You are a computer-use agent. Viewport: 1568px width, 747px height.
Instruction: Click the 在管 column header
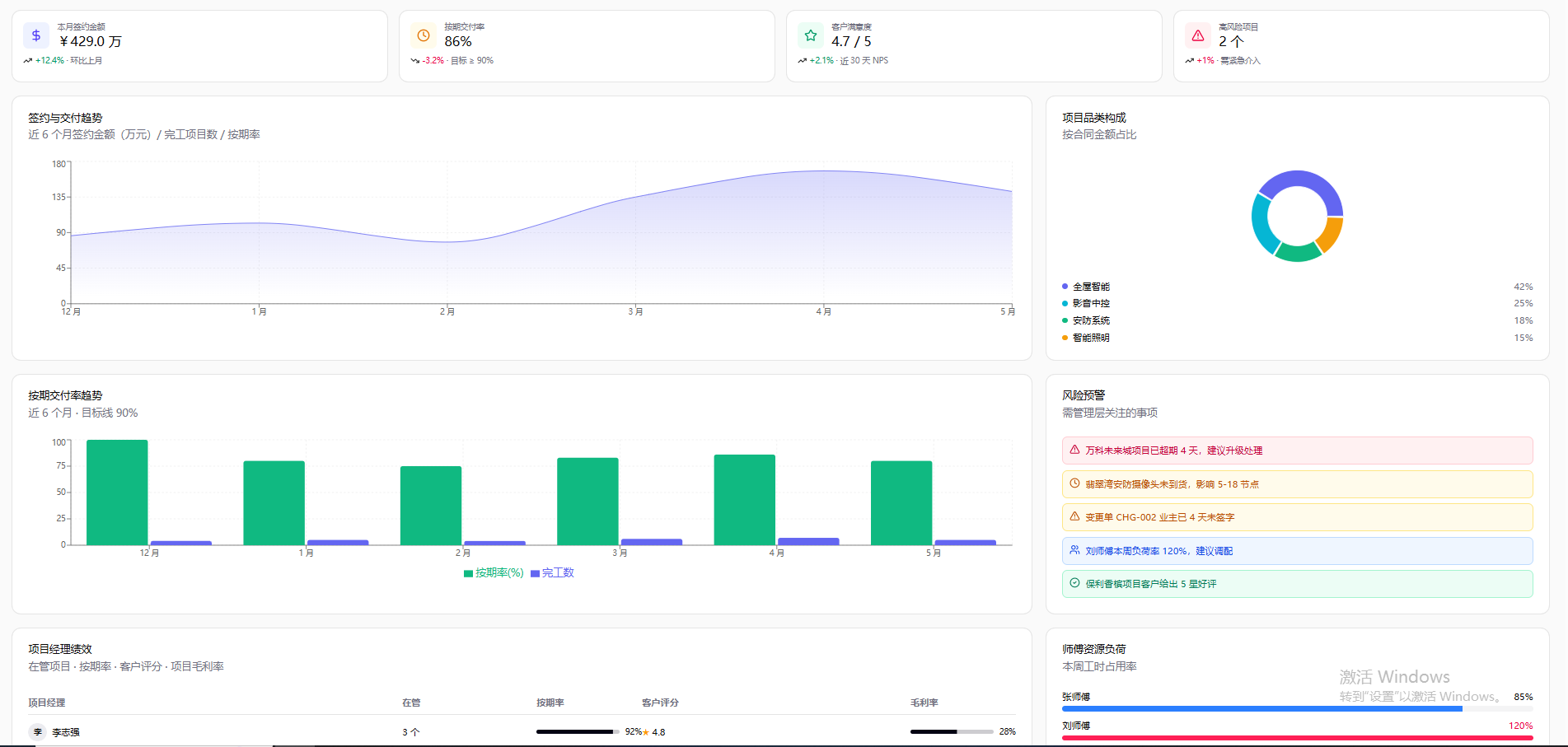point(411,703)
